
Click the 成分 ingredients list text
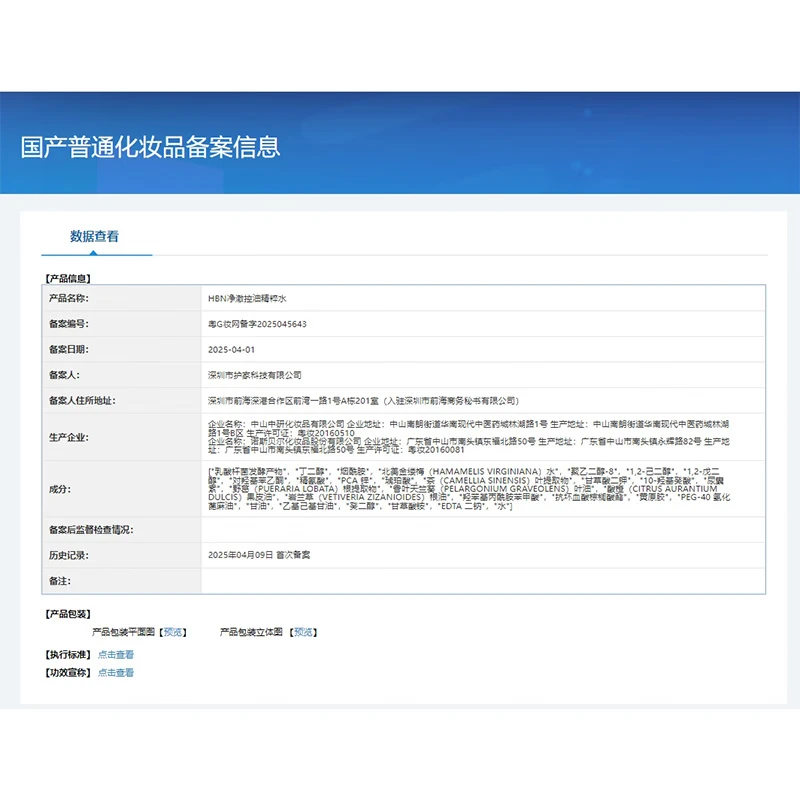(x=482, y=489)
